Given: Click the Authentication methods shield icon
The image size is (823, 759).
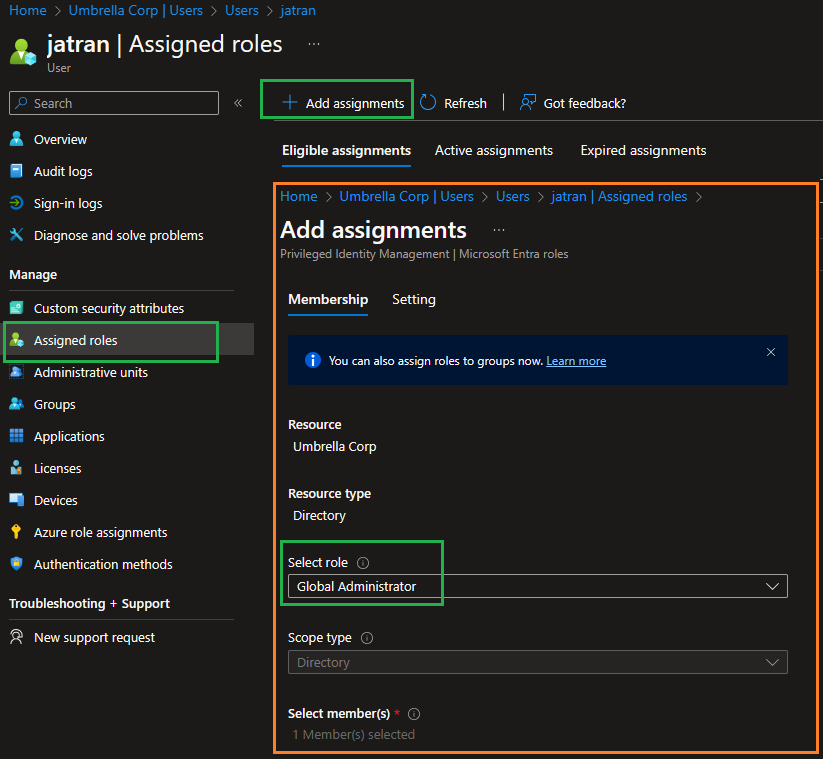Looking at the screenshot, I should 16,564.
